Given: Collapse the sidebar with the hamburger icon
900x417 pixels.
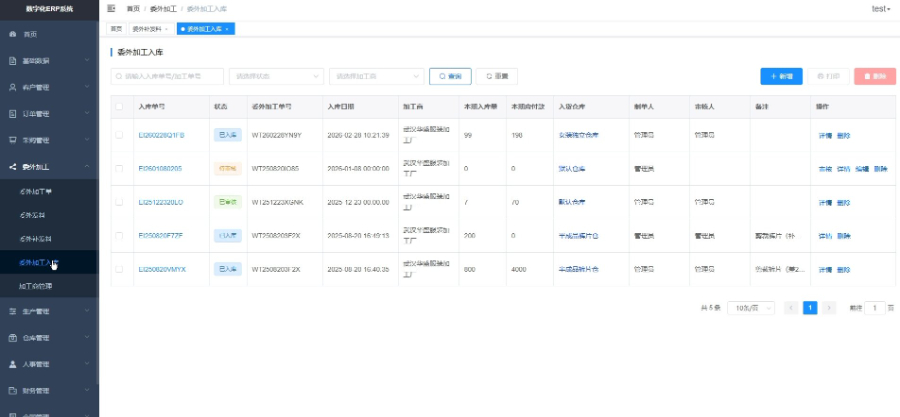Looking at the screenshot, I should coord(111,9).
